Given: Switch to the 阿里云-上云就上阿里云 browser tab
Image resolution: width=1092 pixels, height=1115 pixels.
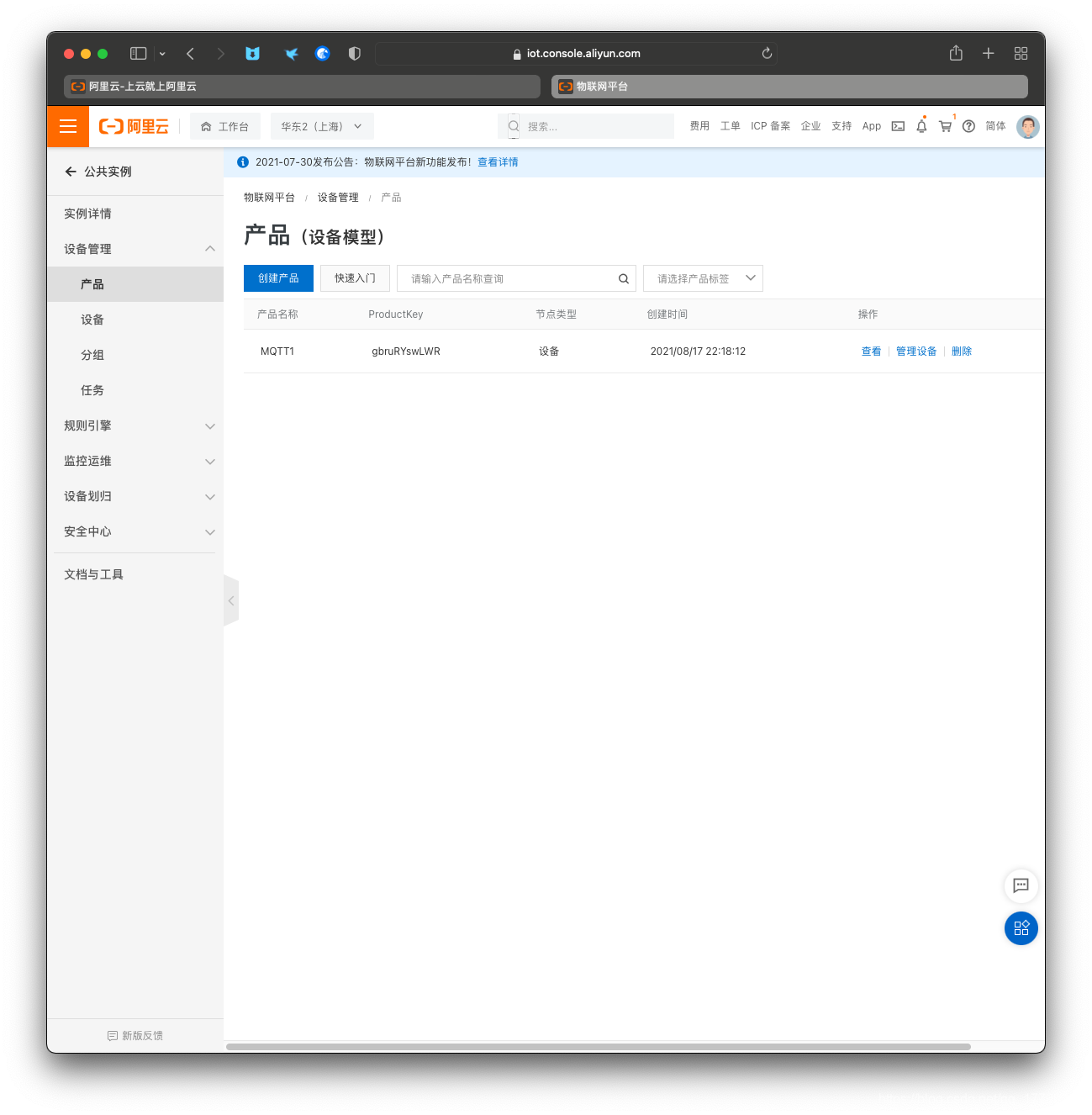Looking at the screenshot, I should (x=301, y=87).
